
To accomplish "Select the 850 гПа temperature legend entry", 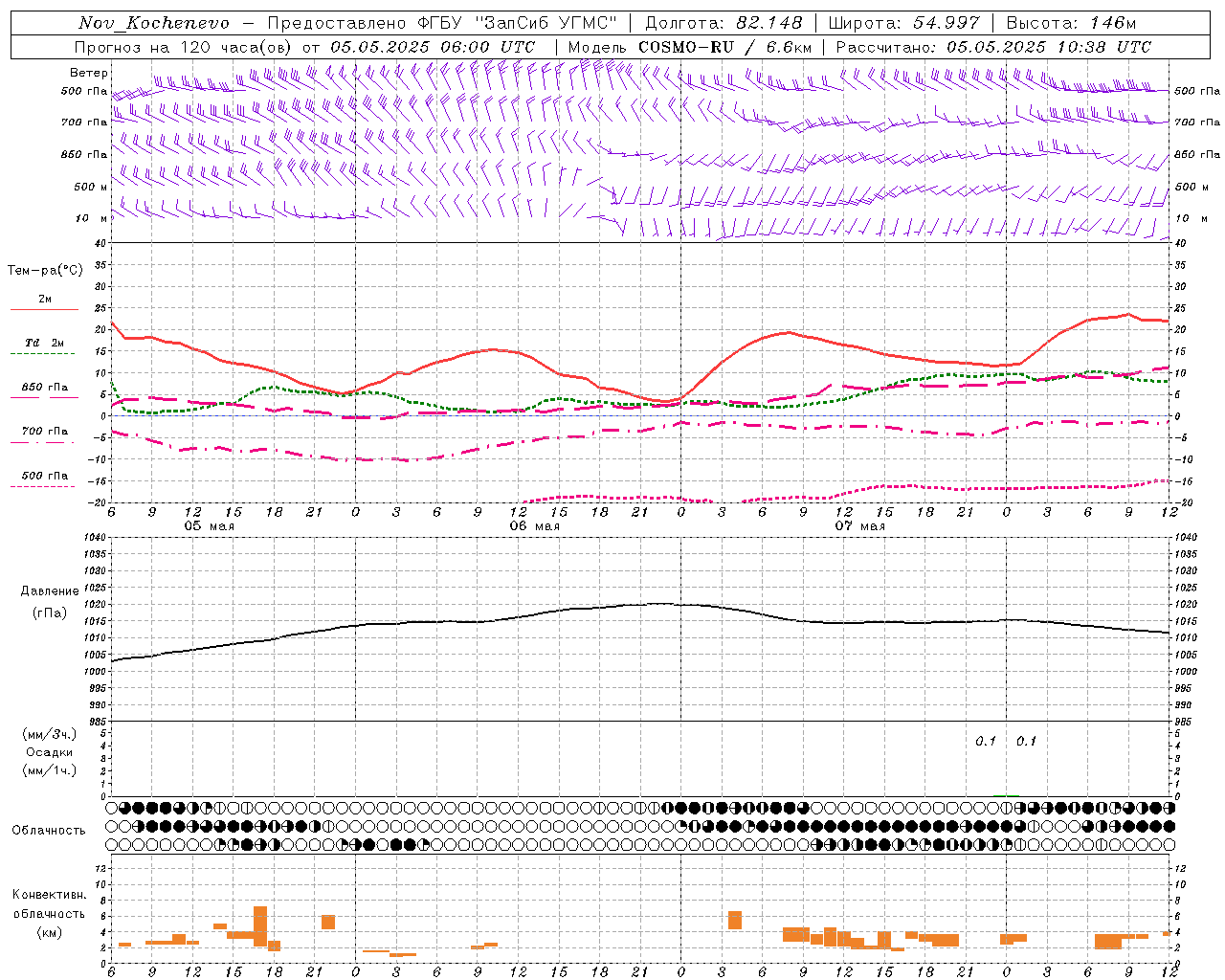I will tap(44, 388).
